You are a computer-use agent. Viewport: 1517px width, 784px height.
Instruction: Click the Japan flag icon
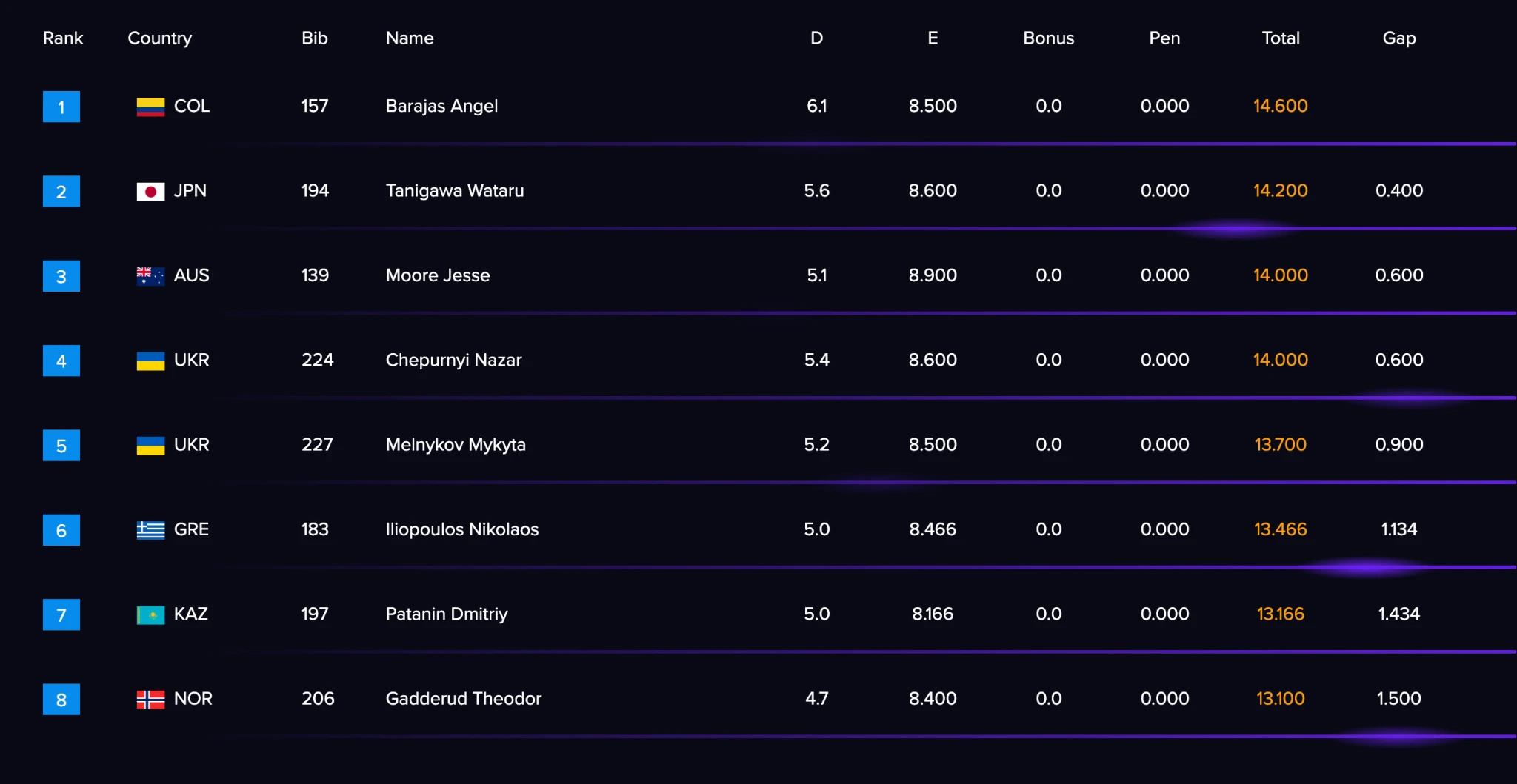coord(150,192)
